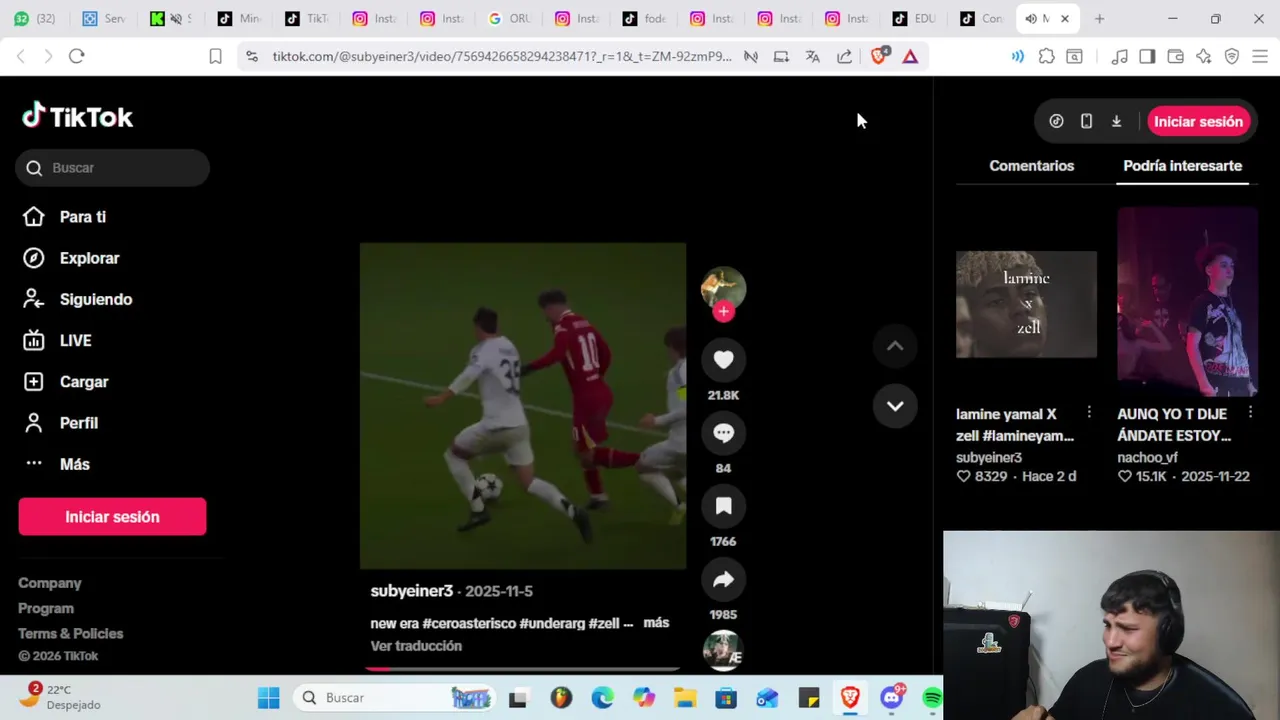Viewport: 1280px width, 720px height.
Task: Open the Brave Wallet icon
Action: point(1175,57)
